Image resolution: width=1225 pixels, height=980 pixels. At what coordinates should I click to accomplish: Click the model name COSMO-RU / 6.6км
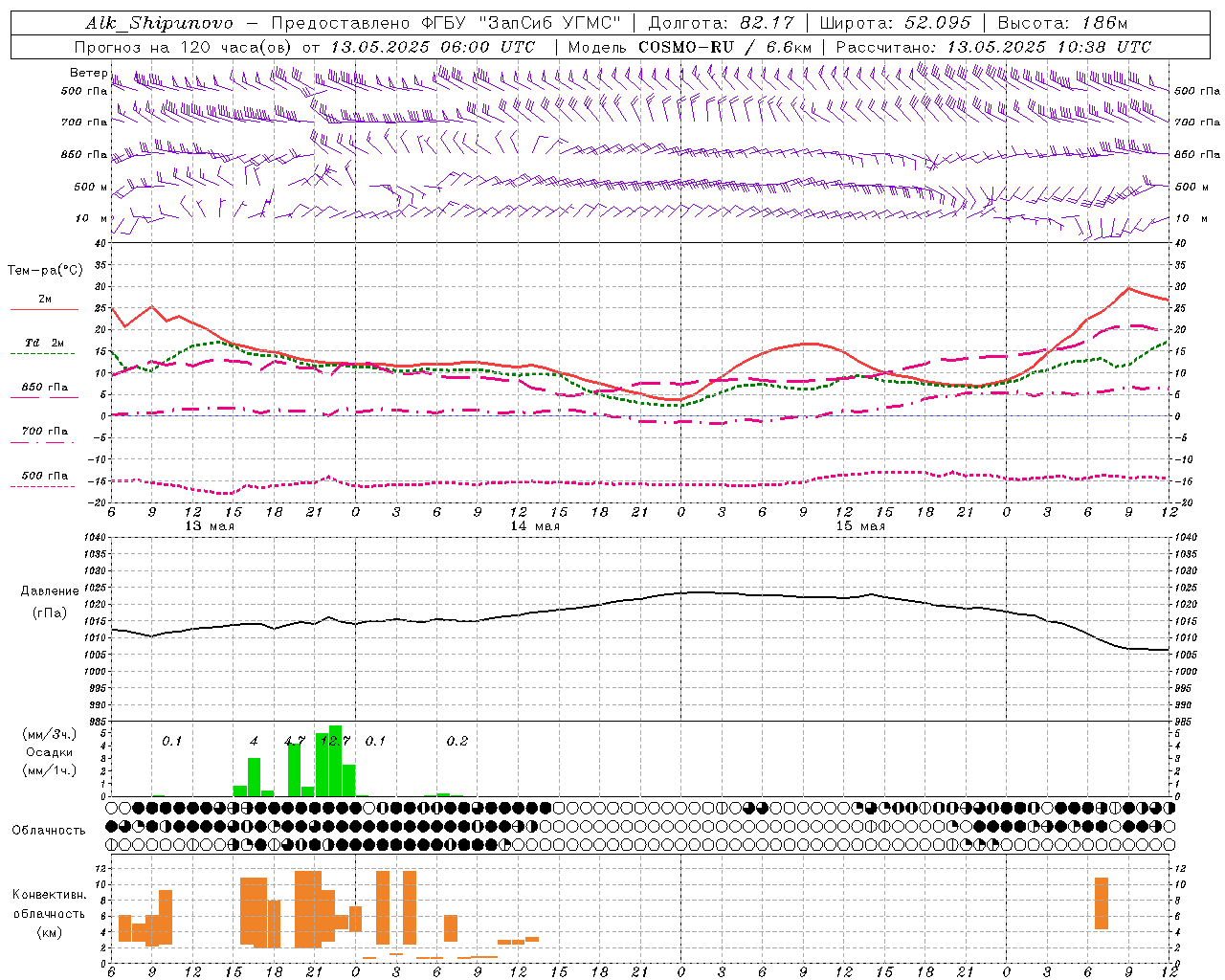[x=724, y=47]
